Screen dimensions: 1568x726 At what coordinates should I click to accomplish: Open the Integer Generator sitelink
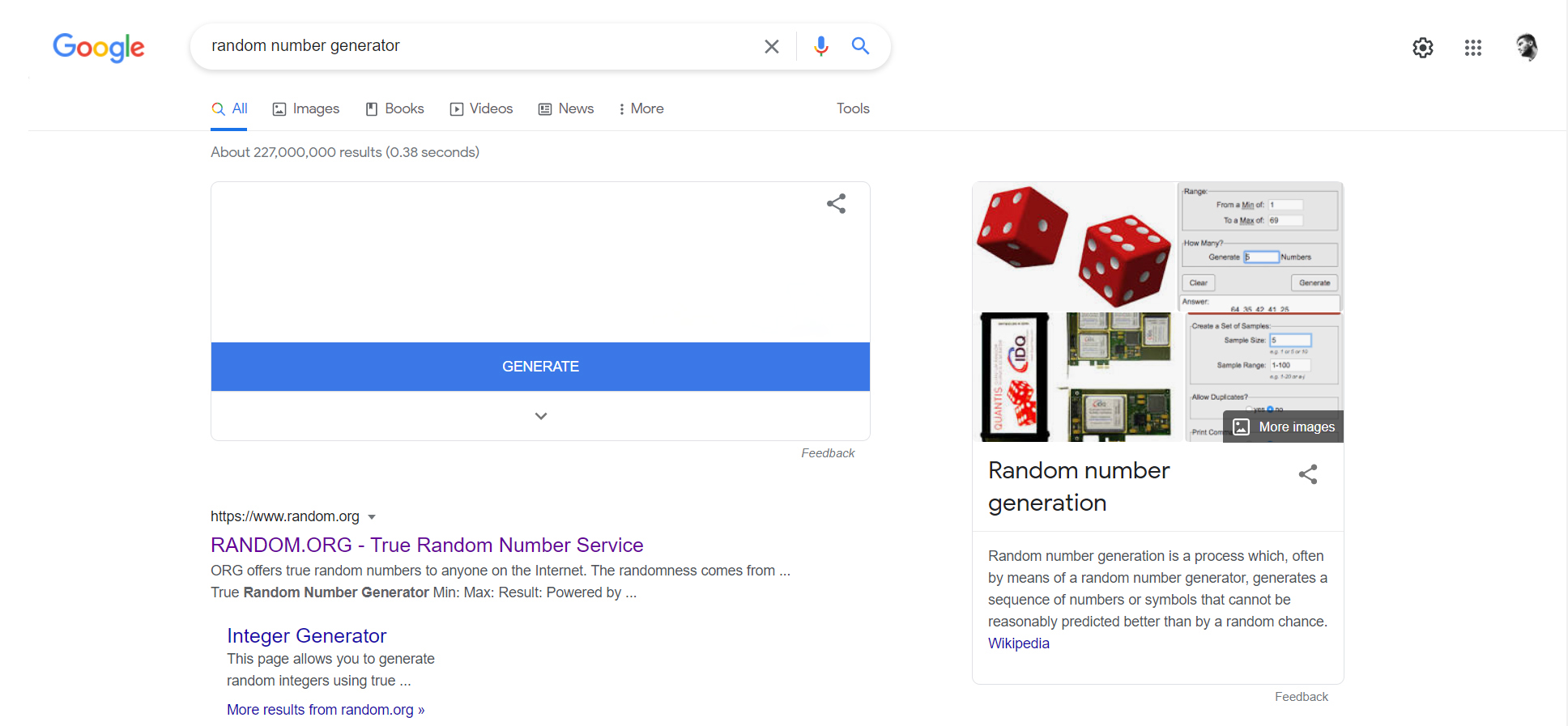[x=306, y=635]
